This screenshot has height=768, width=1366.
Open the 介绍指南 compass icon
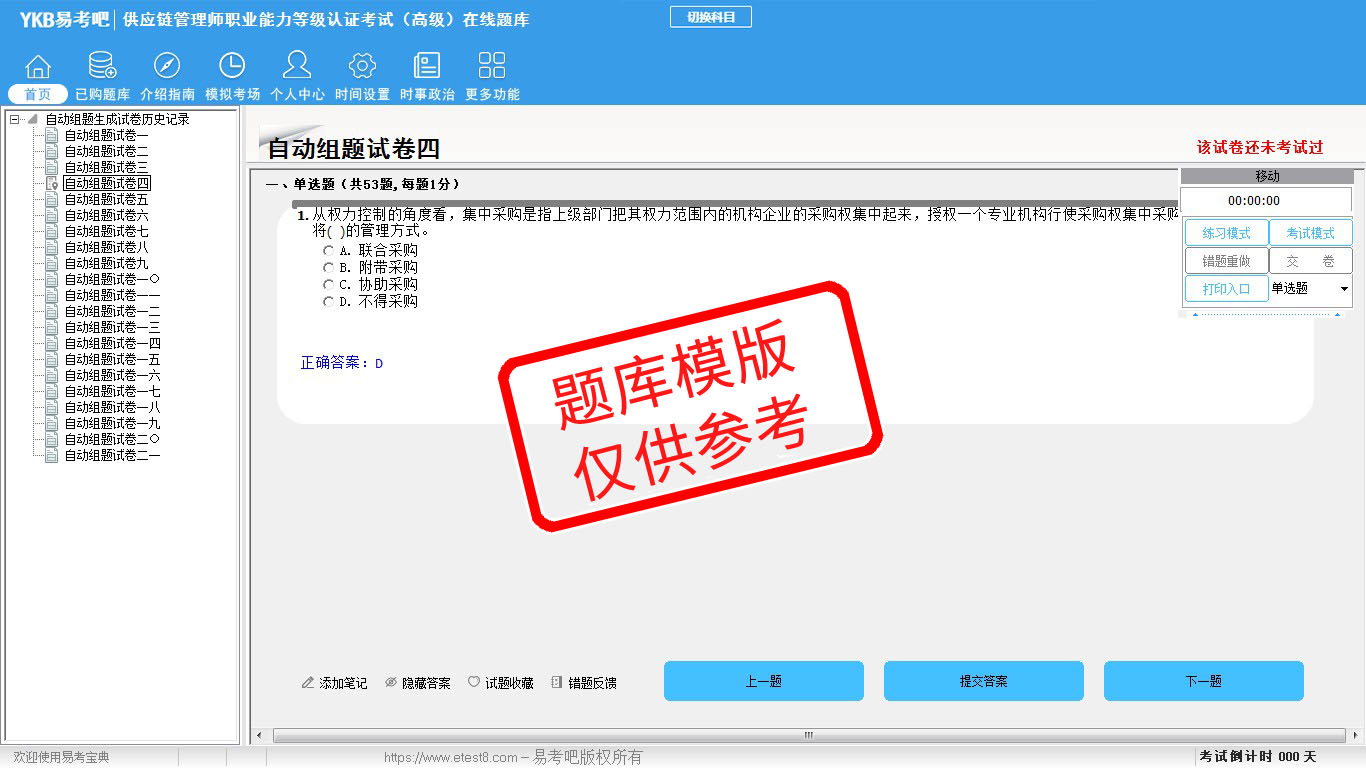click(x=167, y=66)
